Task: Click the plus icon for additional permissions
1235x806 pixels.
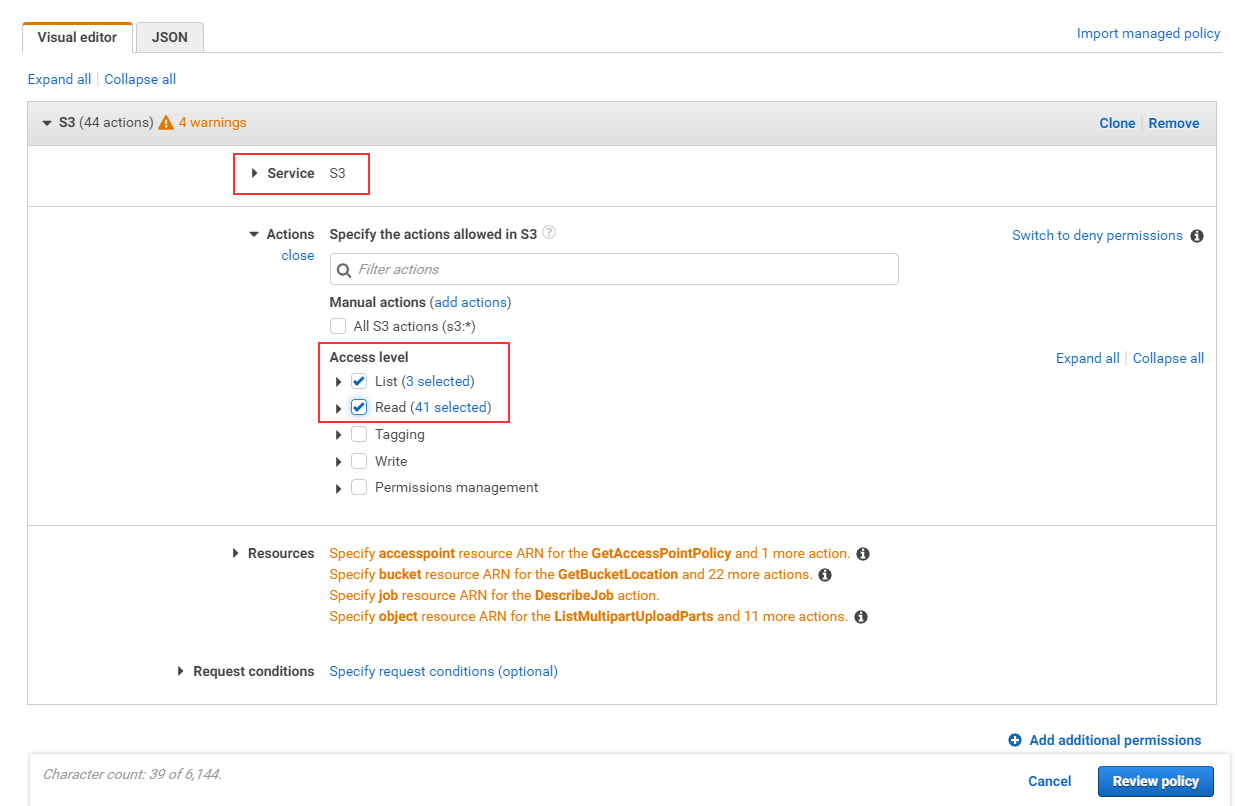Action: pyautogui.click(x=1015, y=740)
